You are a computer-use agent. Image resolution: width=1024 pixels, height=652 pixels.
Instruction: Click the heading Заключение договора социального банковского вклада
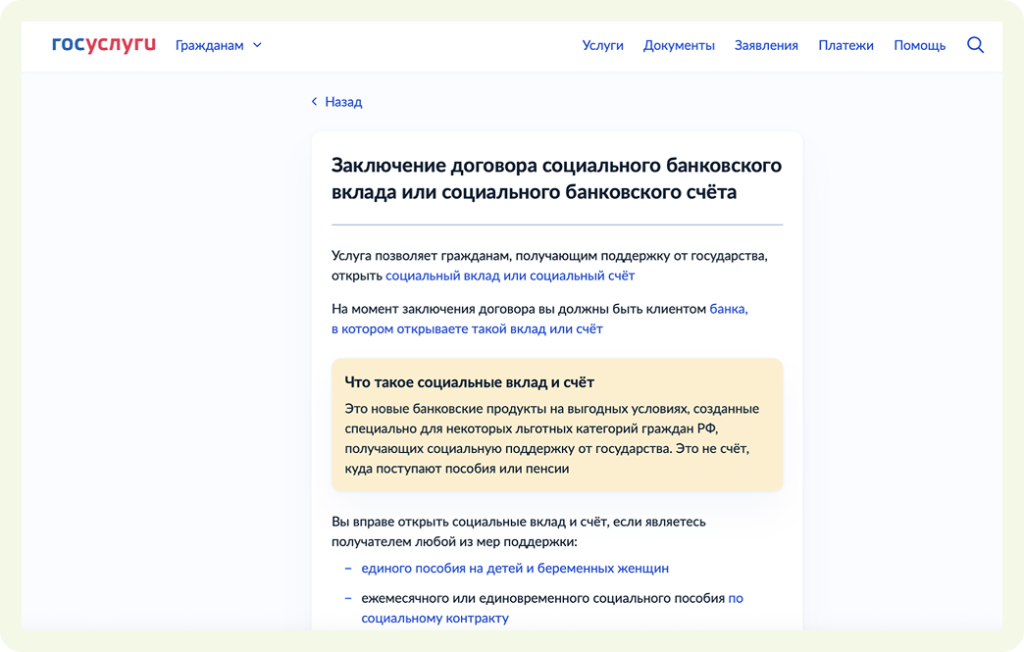click(556, 178)
